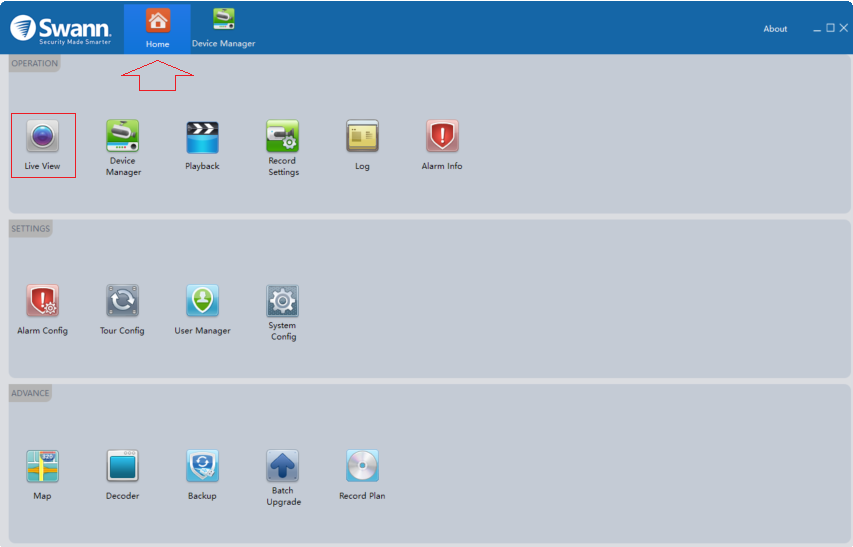Open User Manager
Viewport: 853px width, 547px height.
coord(202,301)
